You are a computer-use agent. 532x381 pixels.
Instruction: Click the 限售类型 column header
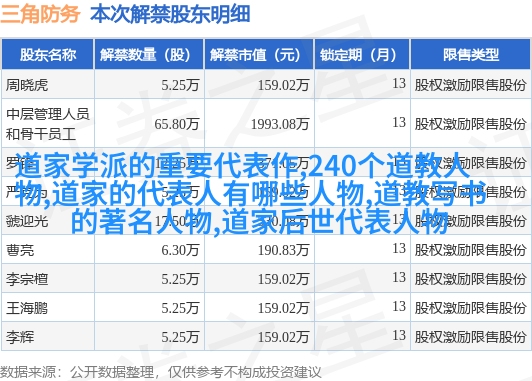(x=470, y=54)
